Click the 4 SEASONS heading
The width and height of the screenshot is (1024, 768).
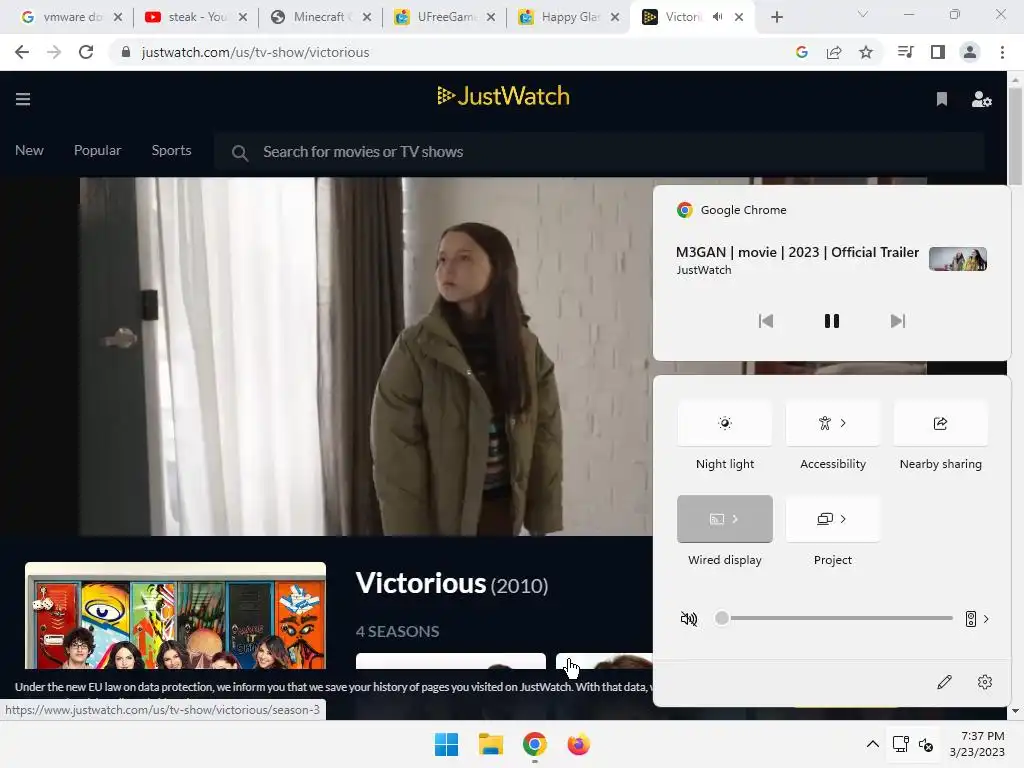pos(397,632)
